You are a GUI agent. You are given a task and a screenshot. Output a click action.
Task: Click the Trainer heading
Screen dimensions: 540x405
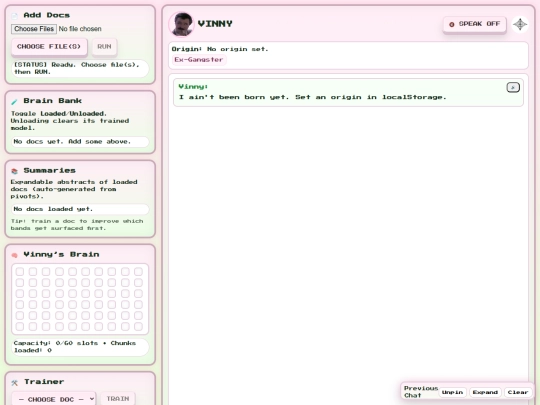click(44, 382)
